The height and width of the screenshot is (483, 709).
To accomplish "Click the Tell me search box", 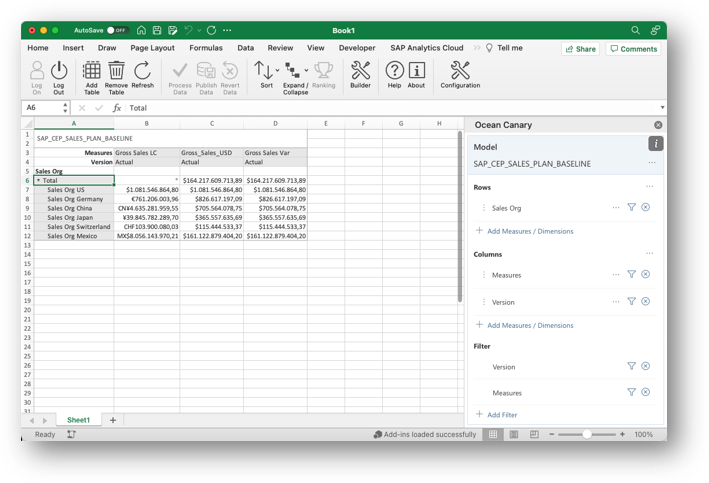I will [x=504, y=47].
